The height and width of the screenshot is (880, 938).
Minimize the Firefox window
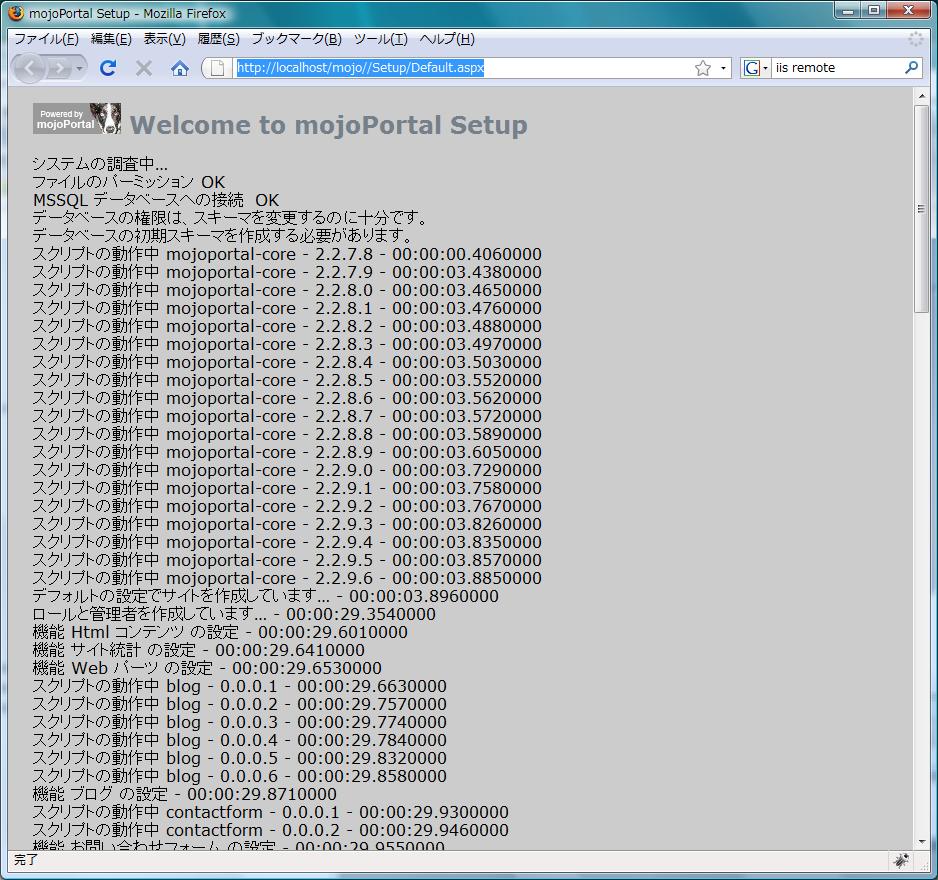[848, 10]
